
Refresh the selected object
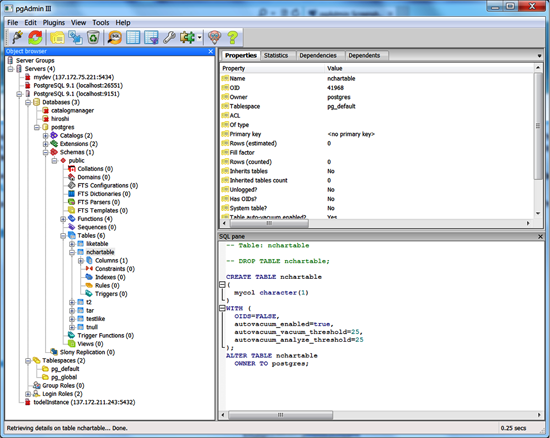35,37
